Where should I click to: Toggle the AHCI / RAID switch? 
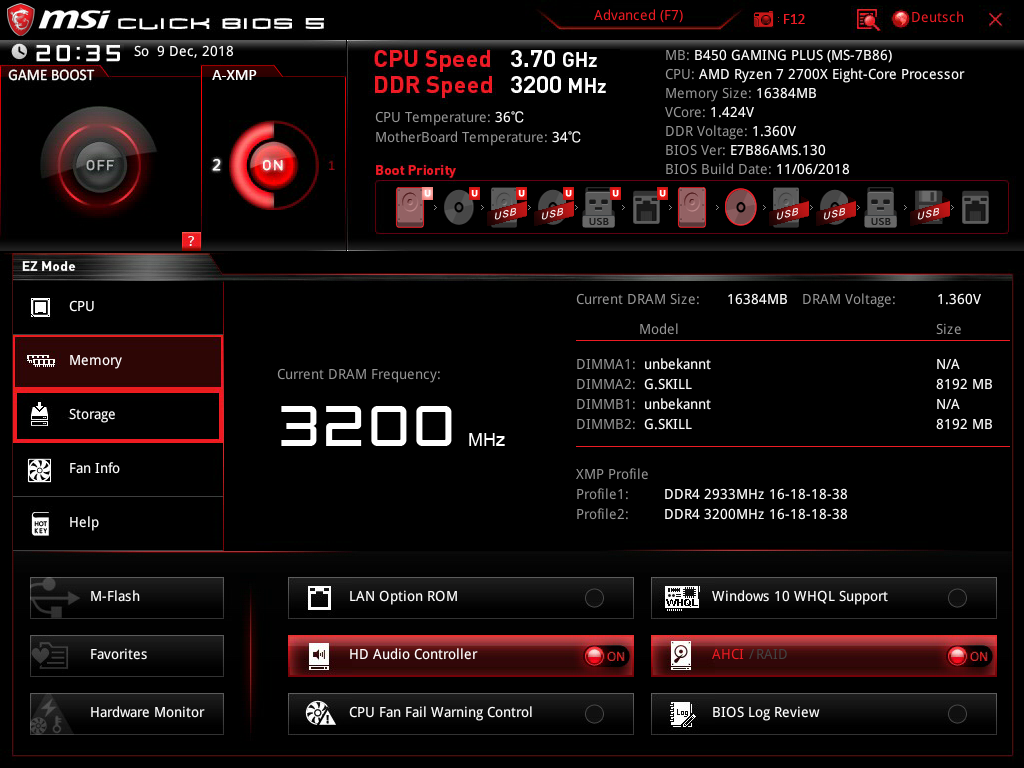point(969,656)
